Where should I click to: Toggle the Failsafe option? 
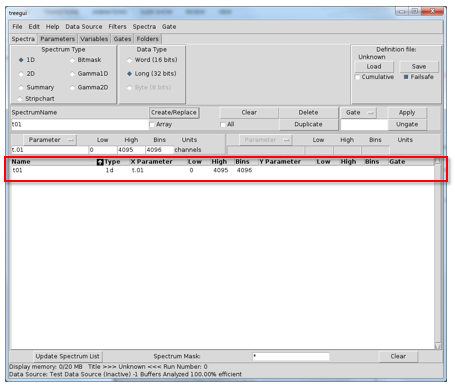point(406,77)
